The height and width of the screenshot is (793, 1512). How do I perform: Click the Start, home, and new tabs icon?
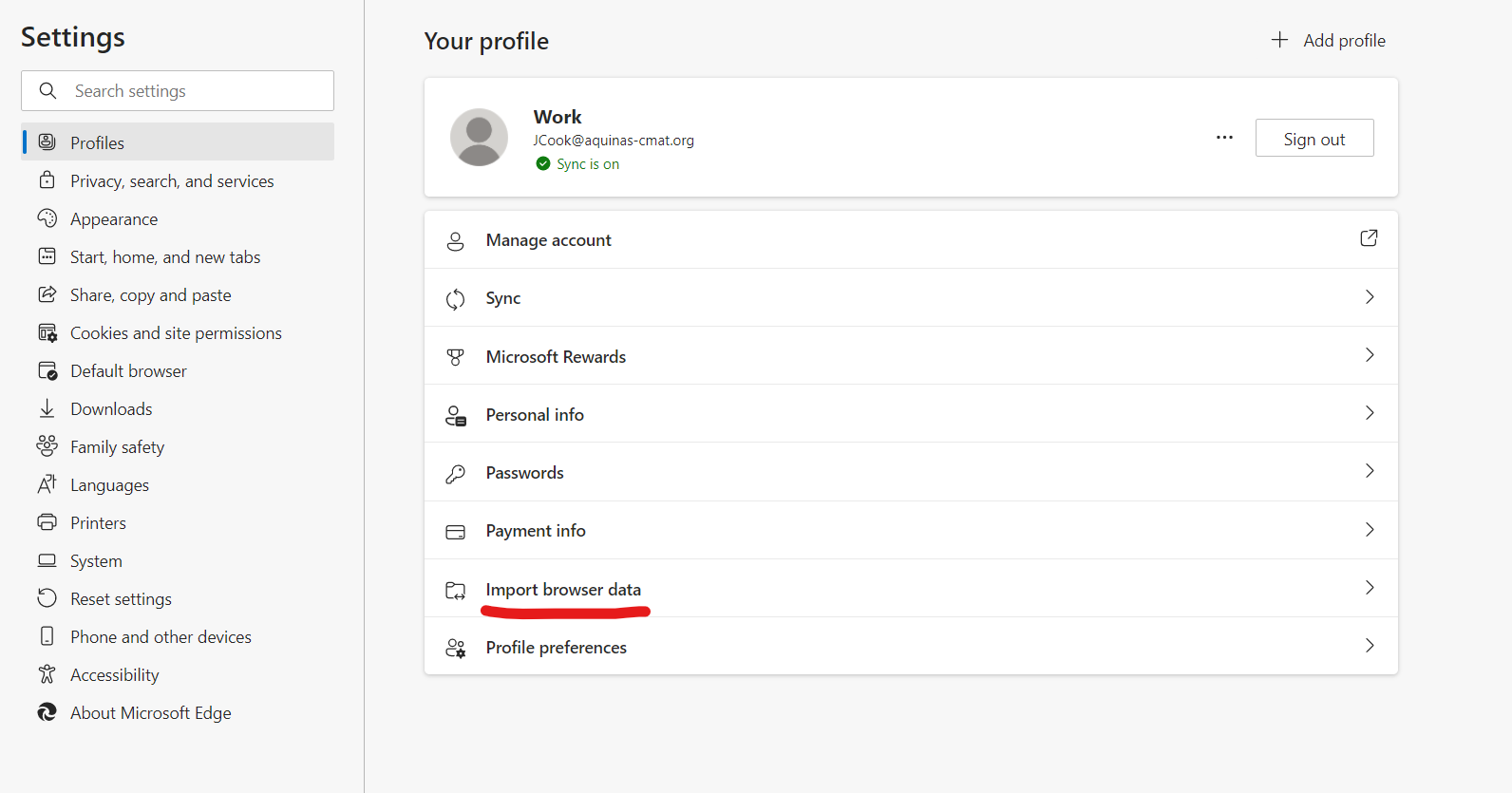click(47, 256)
